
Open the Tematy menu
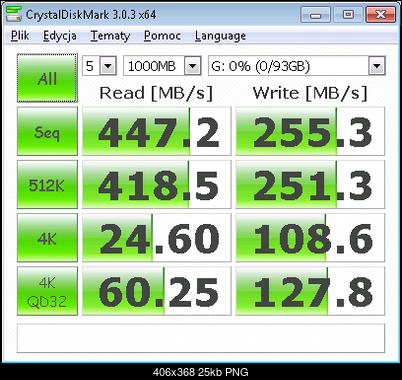pos(110,36)
